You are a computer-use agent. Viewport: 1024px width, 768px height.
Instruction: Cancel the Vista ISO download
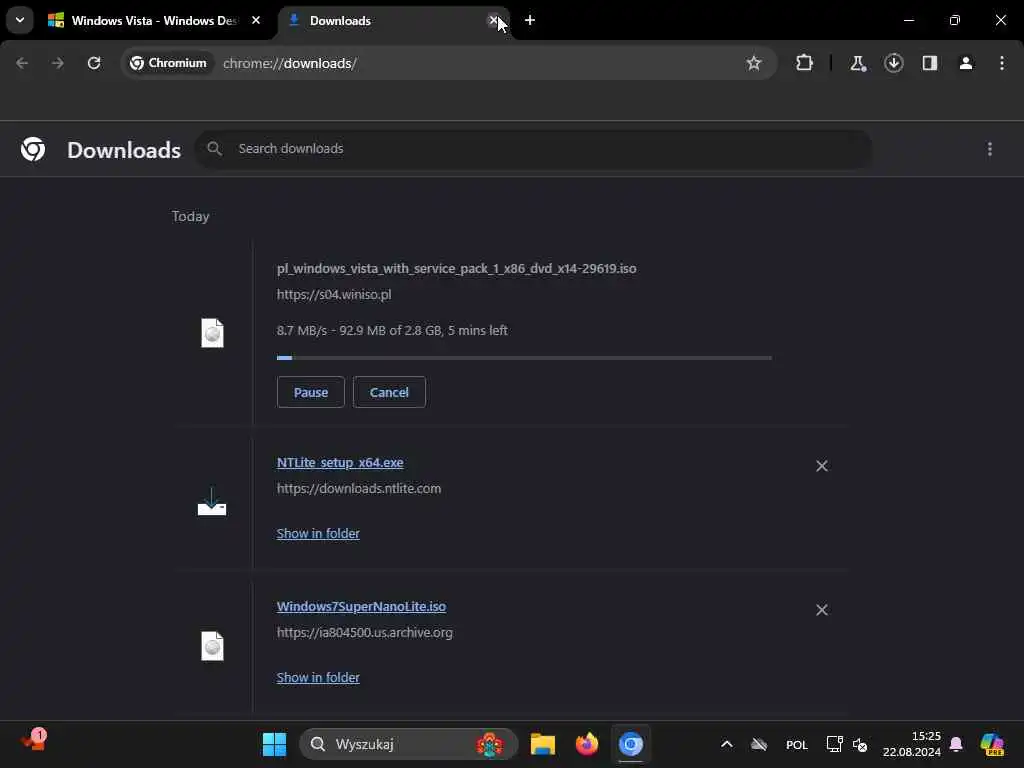coord(389,392)
